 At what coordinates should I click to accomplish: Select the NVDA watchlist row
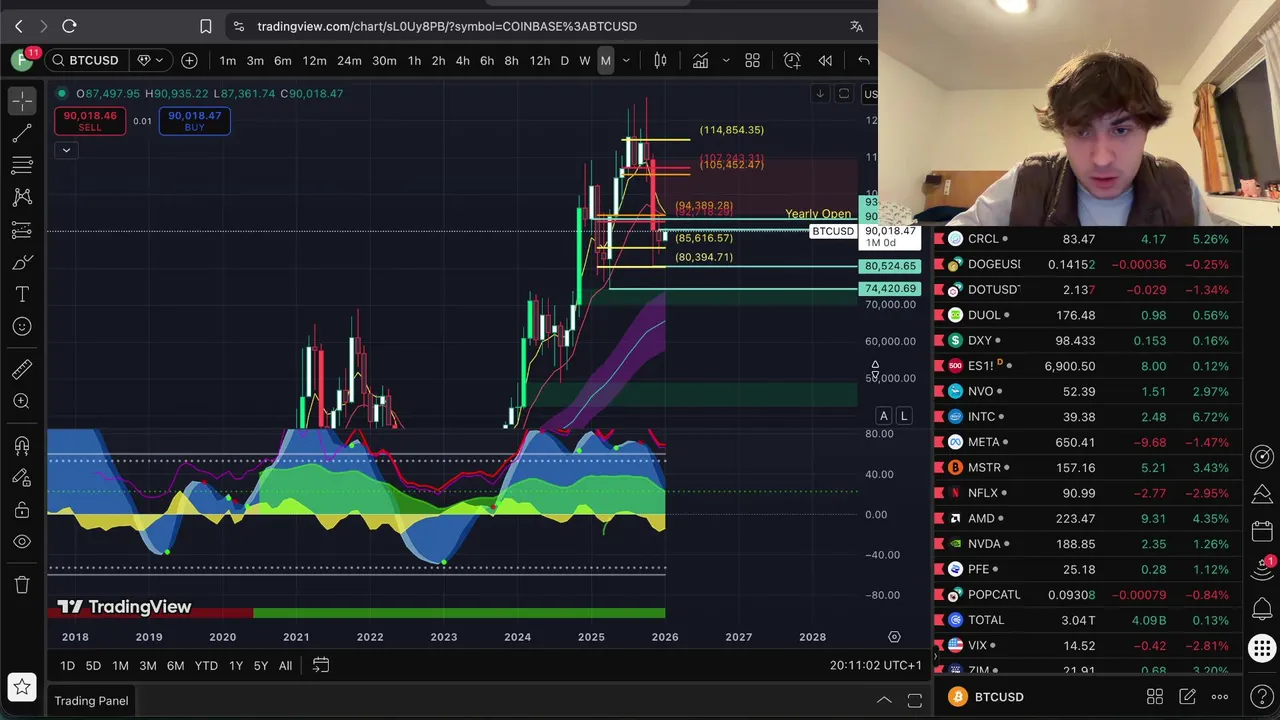click(x=1088, y=544)
